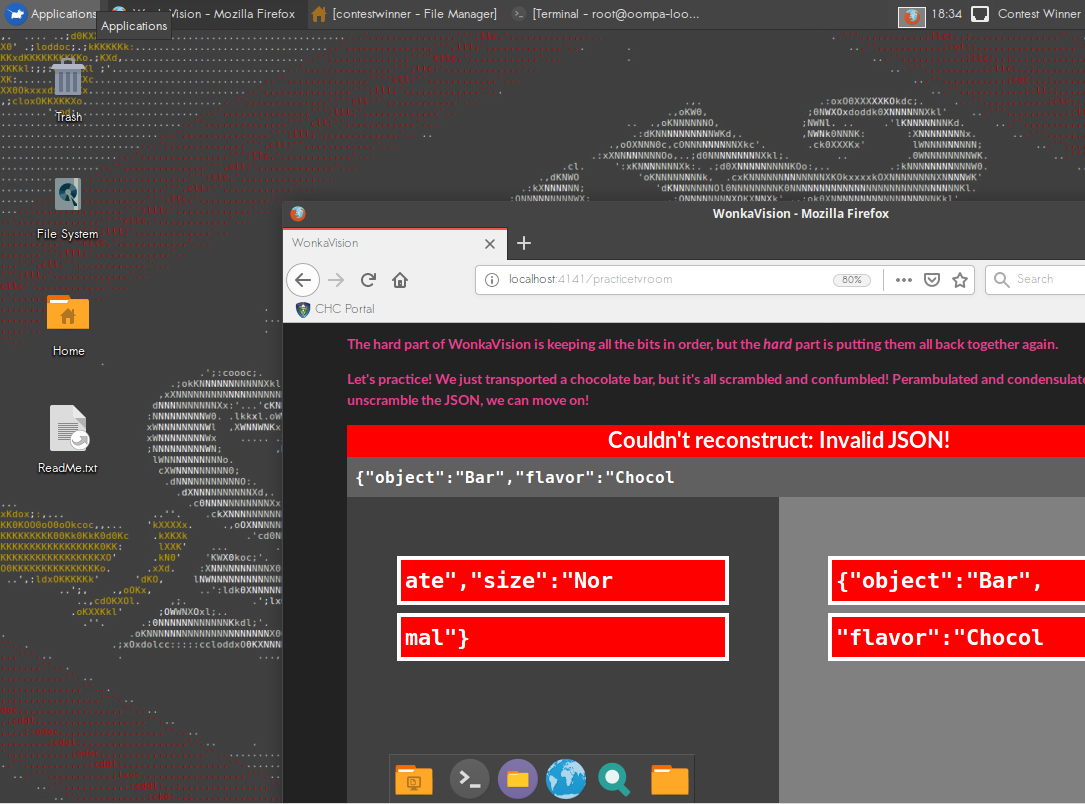Image resolution: width=1085 pixels, height=804 pixels.
Task: Open the Applications menu
Action: pyautogui.click(x=51, y=14)
